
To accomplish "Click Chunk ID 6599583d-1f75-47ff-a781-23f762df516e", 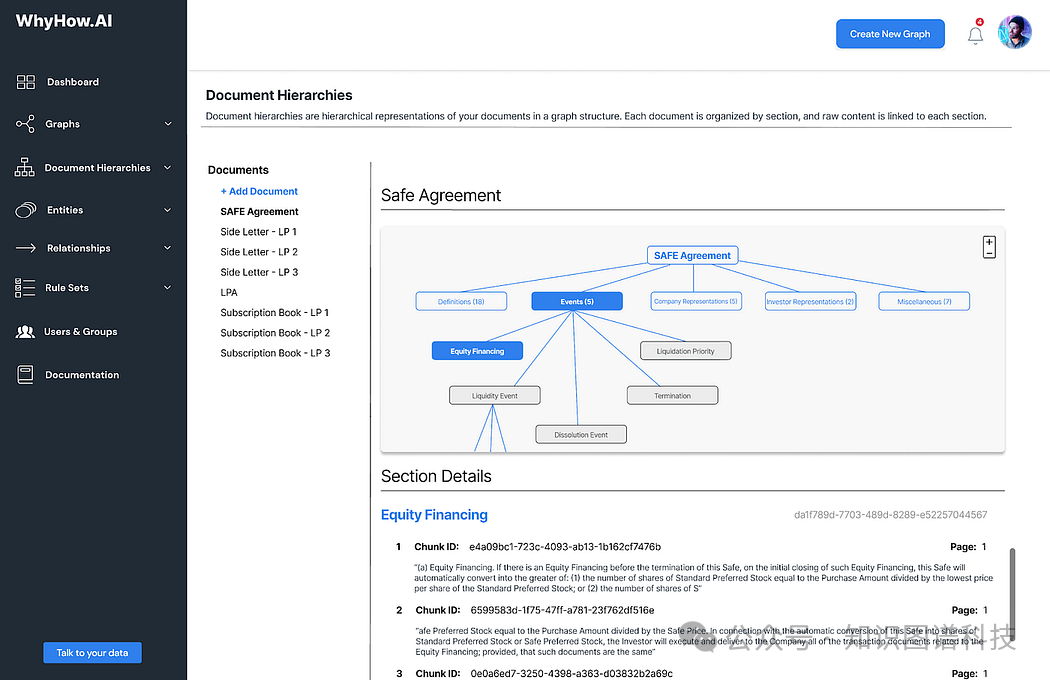I will click(562, 610).
